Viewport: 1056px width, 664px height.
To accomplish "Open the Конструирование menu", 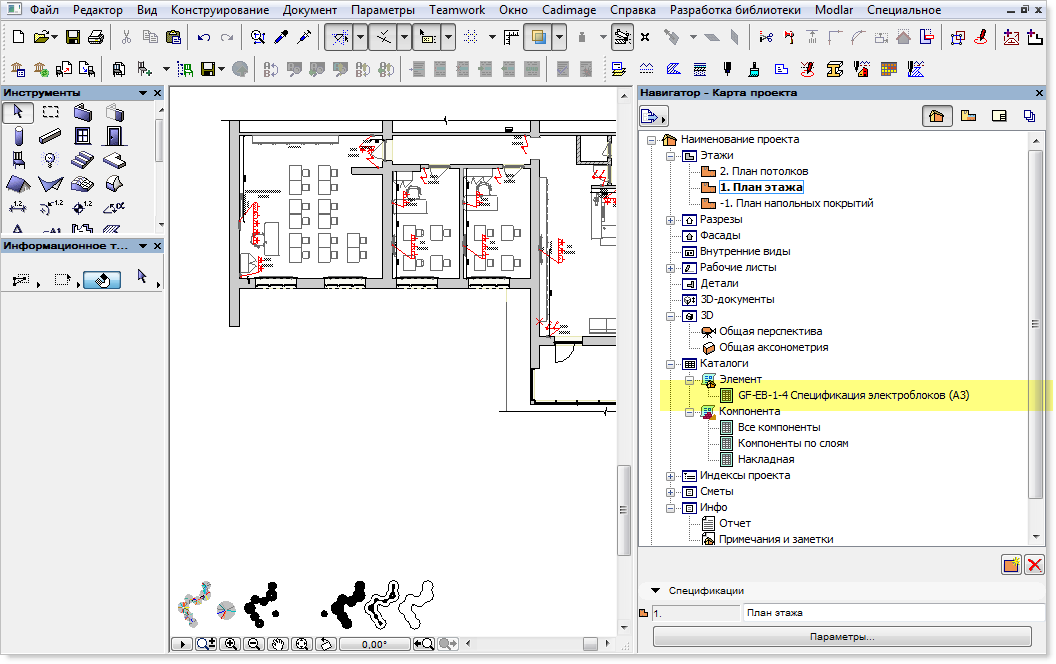I will click(220, 10).
